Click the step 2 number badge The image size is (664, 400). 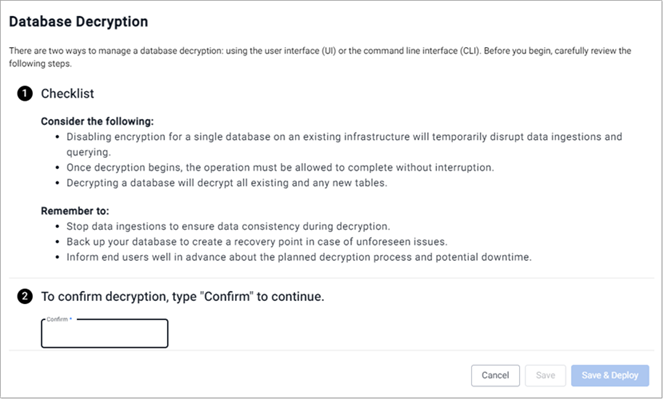(23, 296)
